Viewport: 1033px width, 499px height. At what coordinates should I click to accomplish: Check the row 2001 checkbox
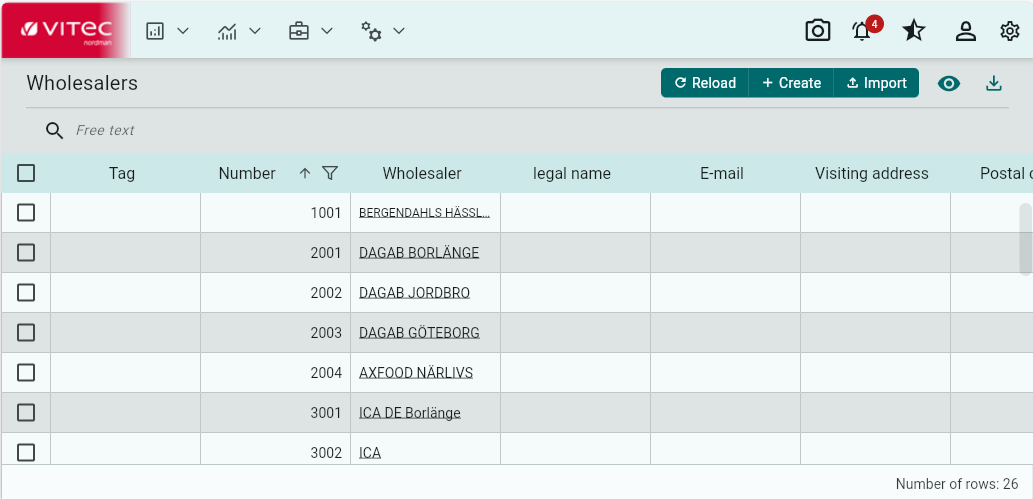tap(26, 252)
